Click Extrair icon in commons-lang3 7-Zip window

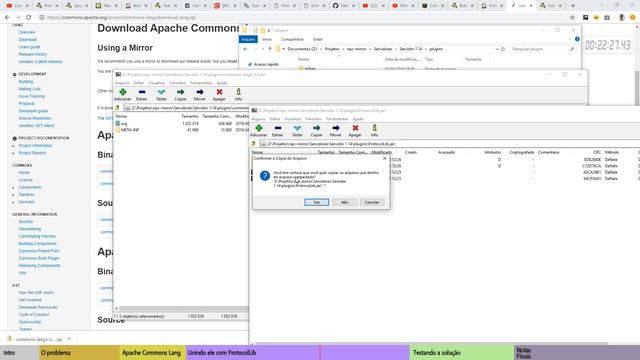click(x=142, y=92)
